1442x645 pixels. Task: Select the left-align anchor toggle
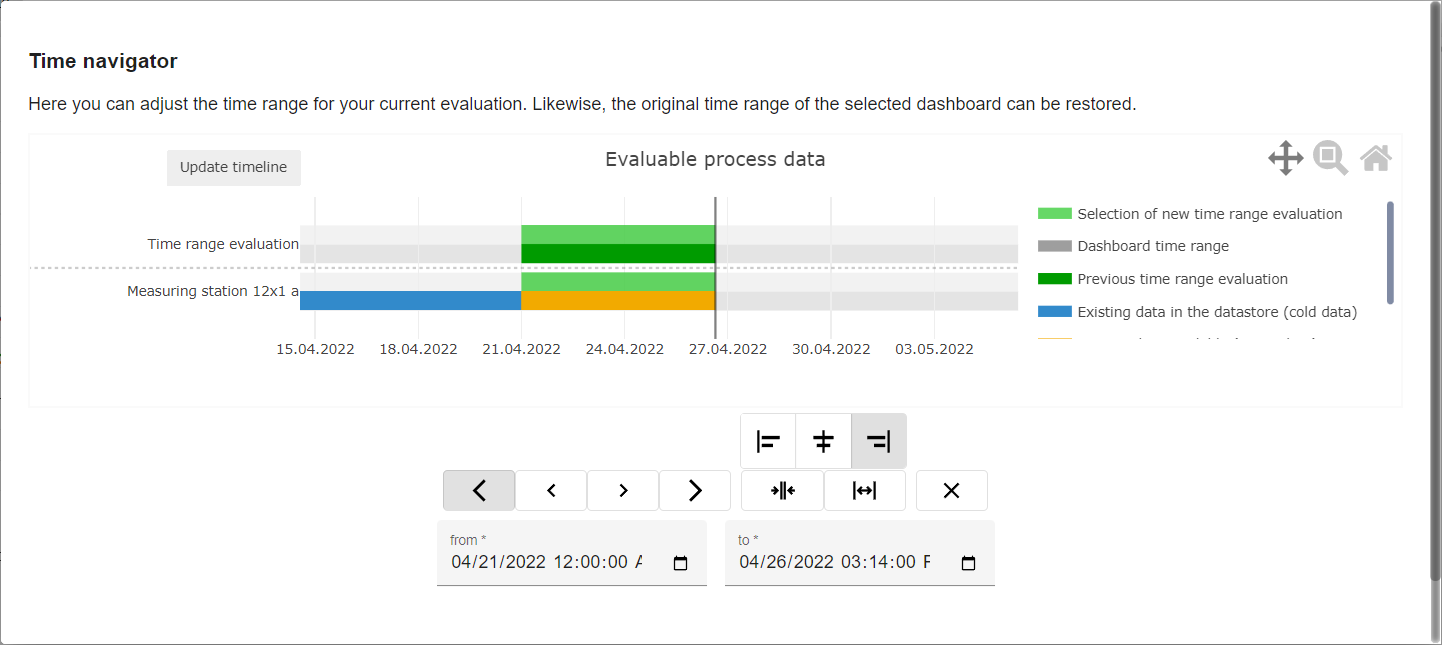point(768,441)
